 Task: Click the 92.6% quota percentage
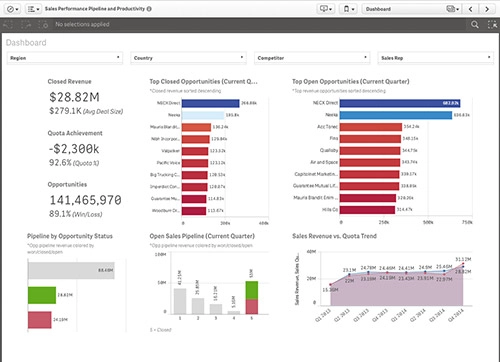(x=60, y=163)
